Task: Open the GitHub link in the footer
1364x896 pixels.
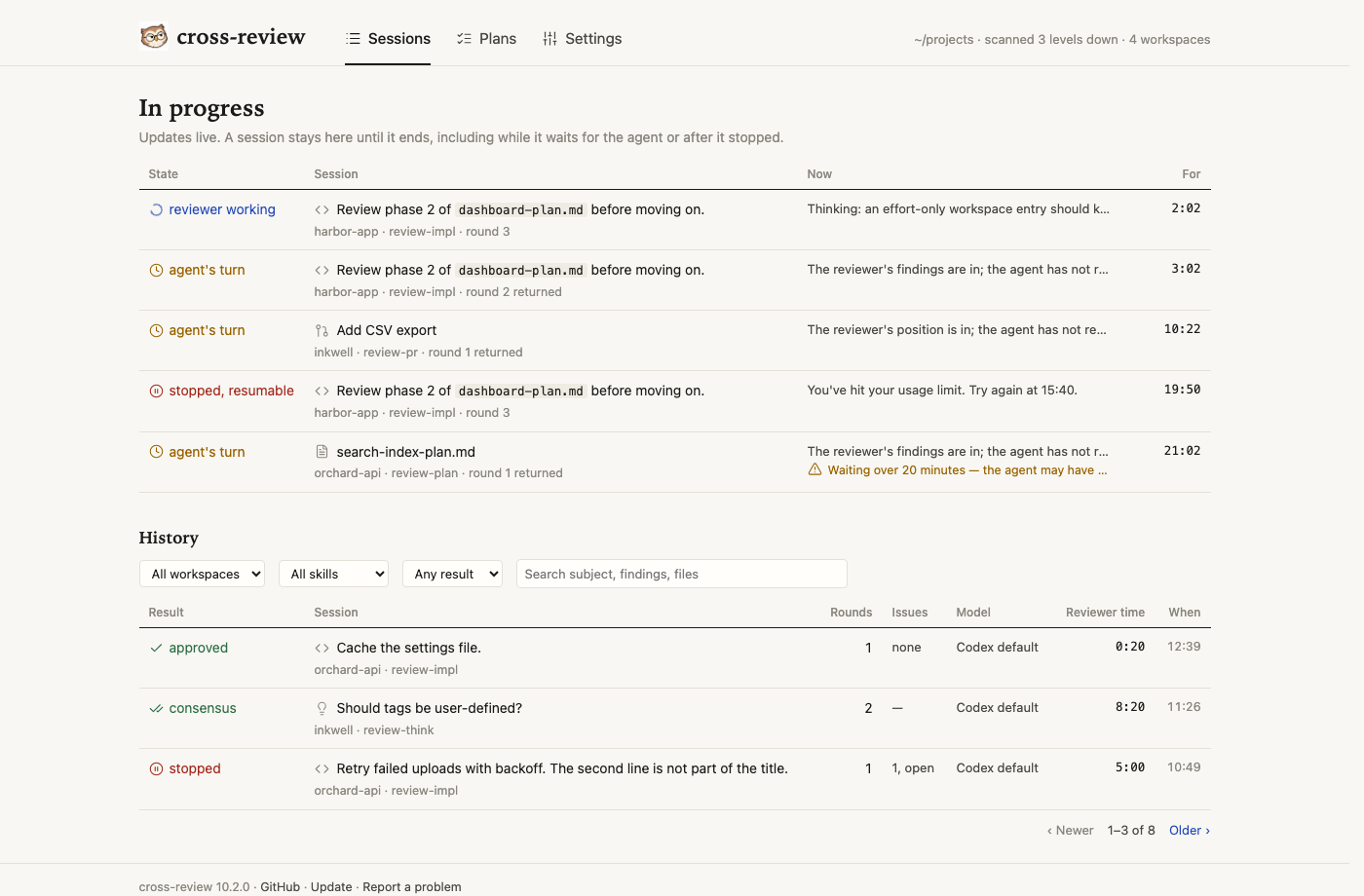Action: (281, 887)
